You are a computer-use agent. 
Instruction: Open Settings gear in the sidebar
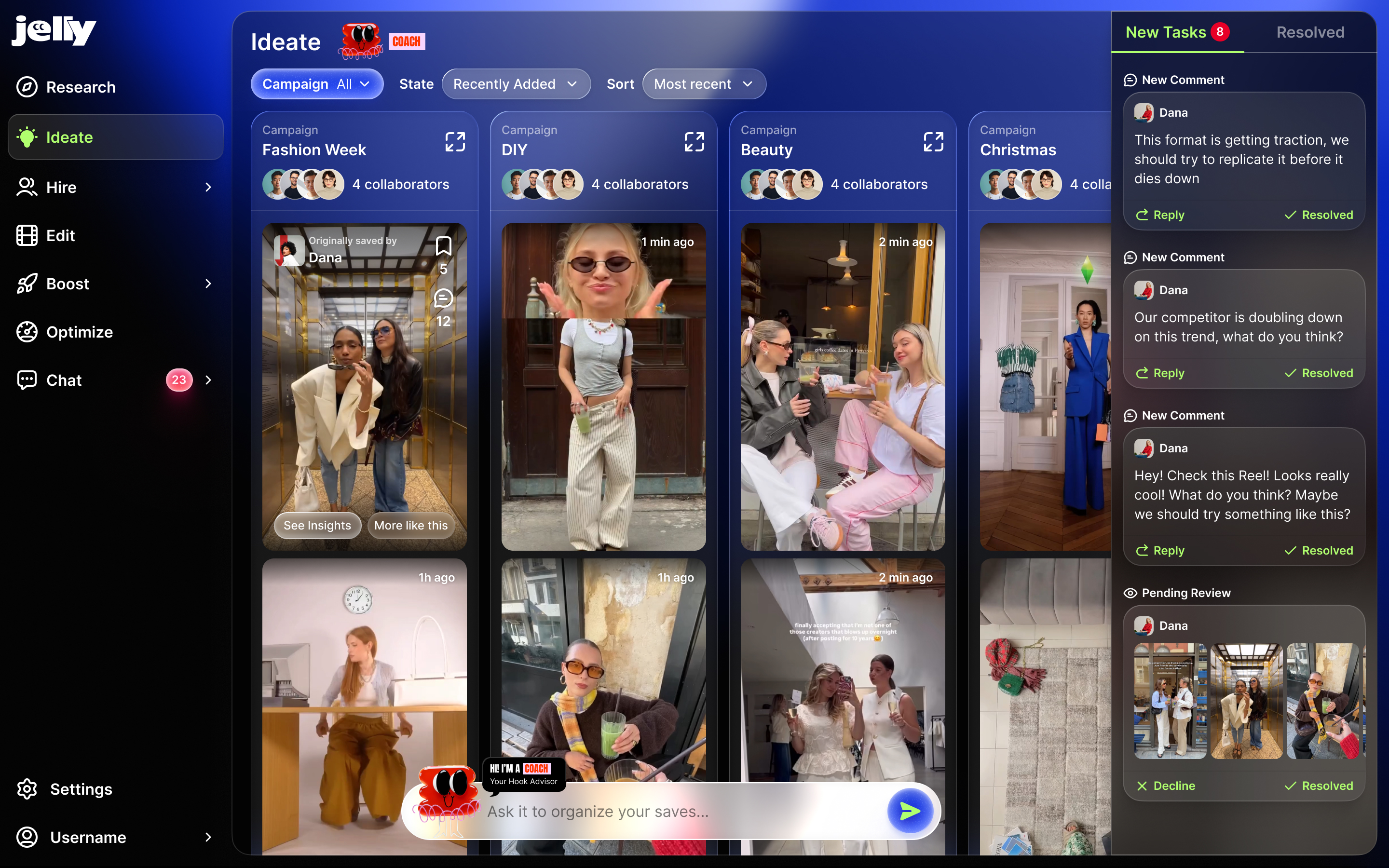[x=27, y=789]
